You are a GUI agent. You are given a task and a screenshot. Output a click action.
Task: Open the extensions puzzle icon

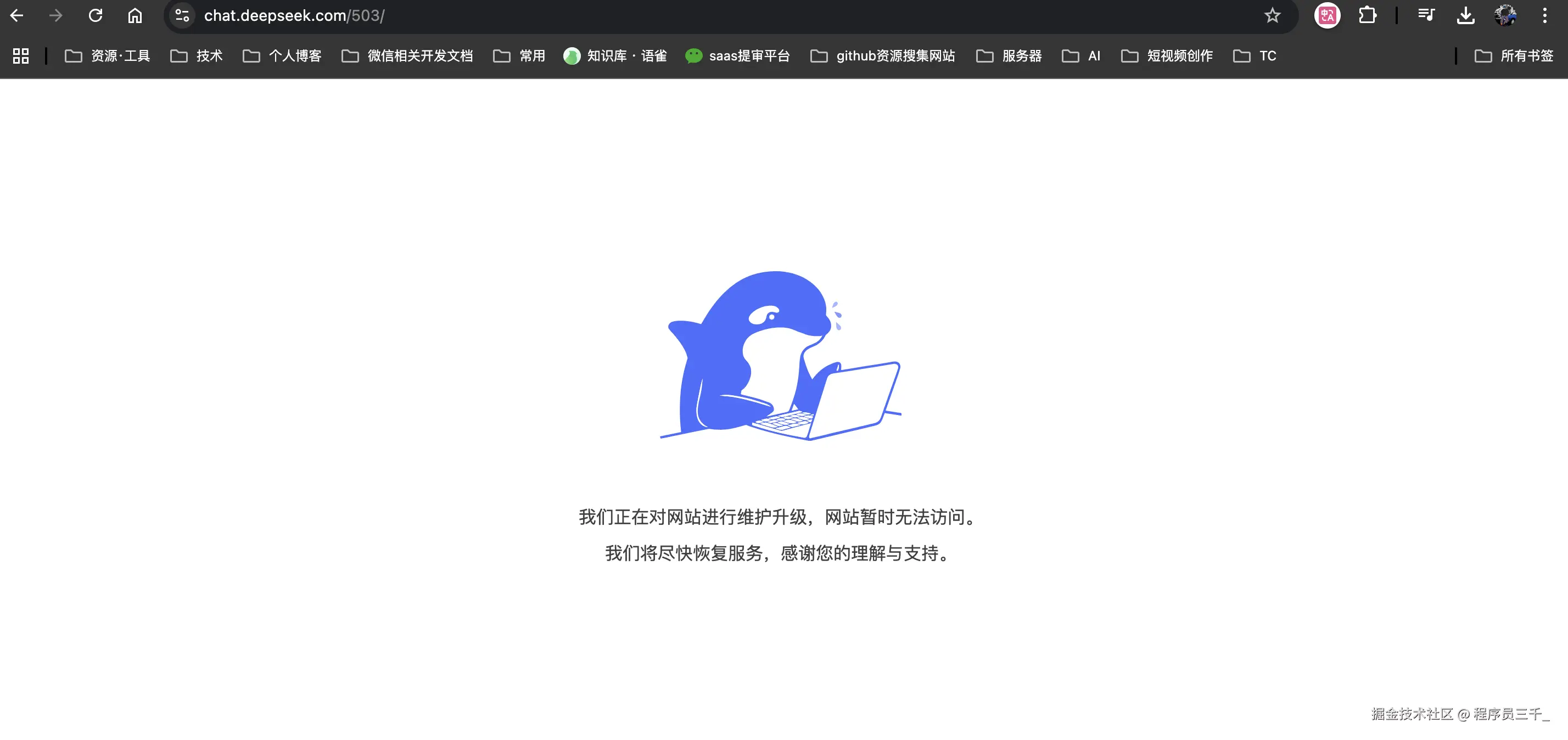(x=1367, y=15)
